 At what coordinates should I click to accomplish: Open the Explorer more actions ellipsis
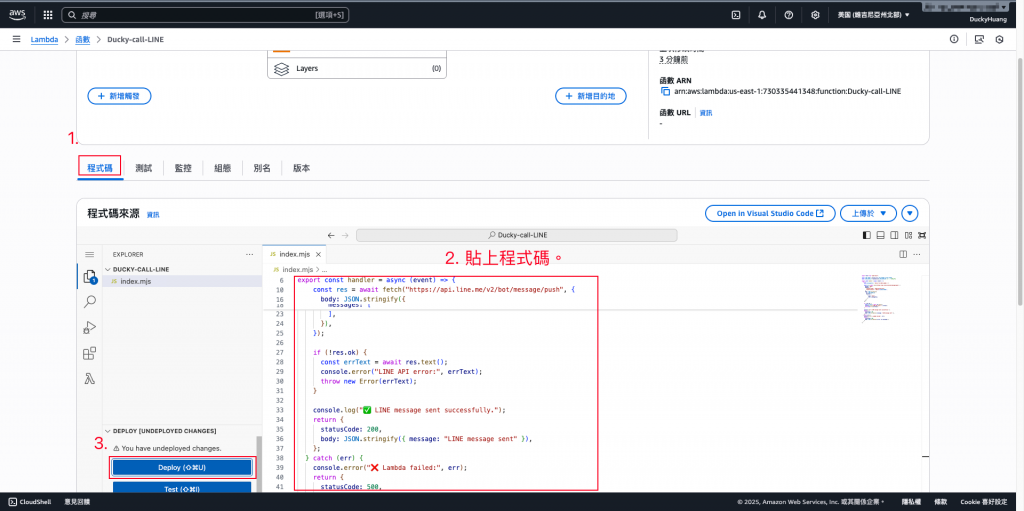pos(249,254)
